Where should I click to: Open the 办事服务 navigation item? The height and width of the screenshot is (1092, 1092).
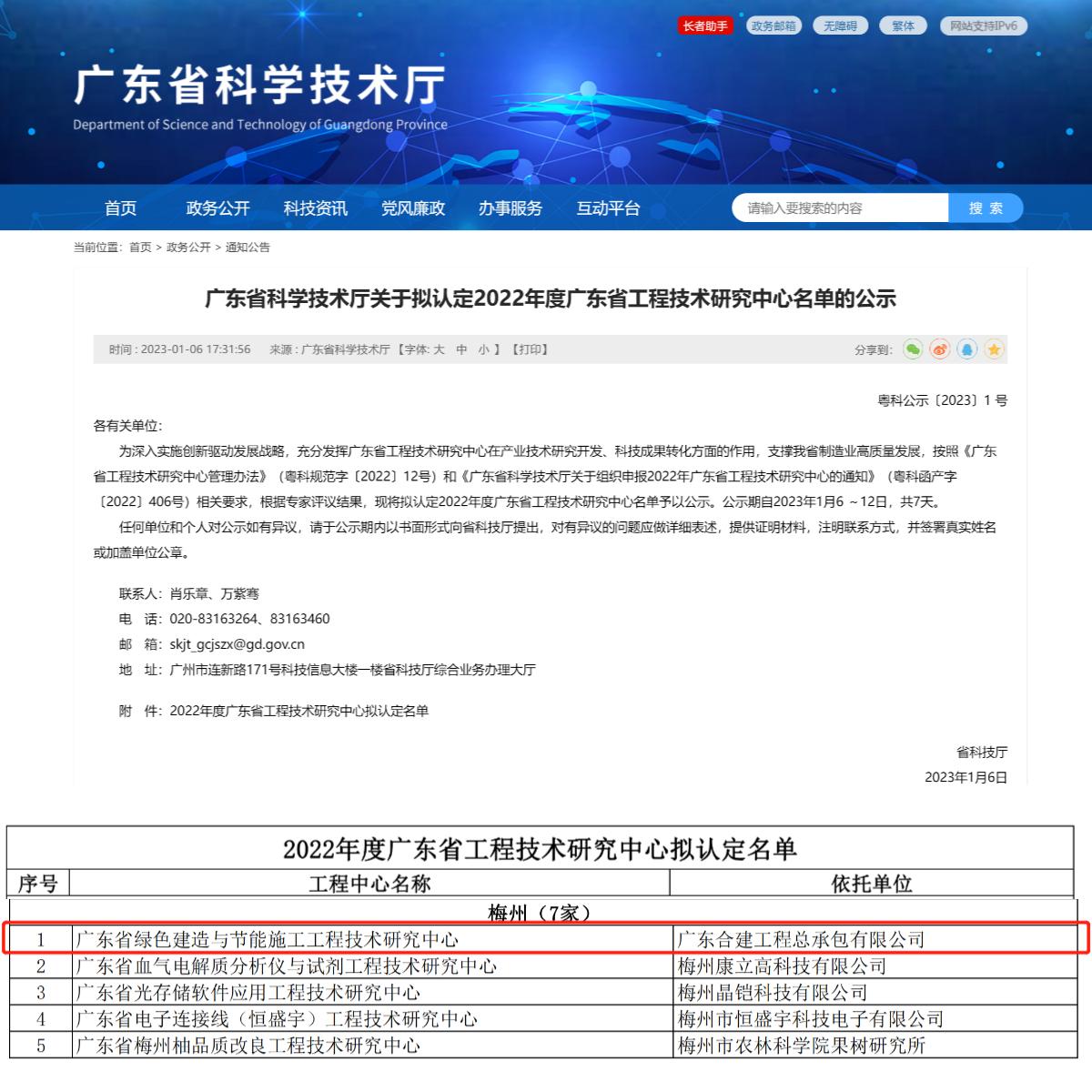click(510, 208)
